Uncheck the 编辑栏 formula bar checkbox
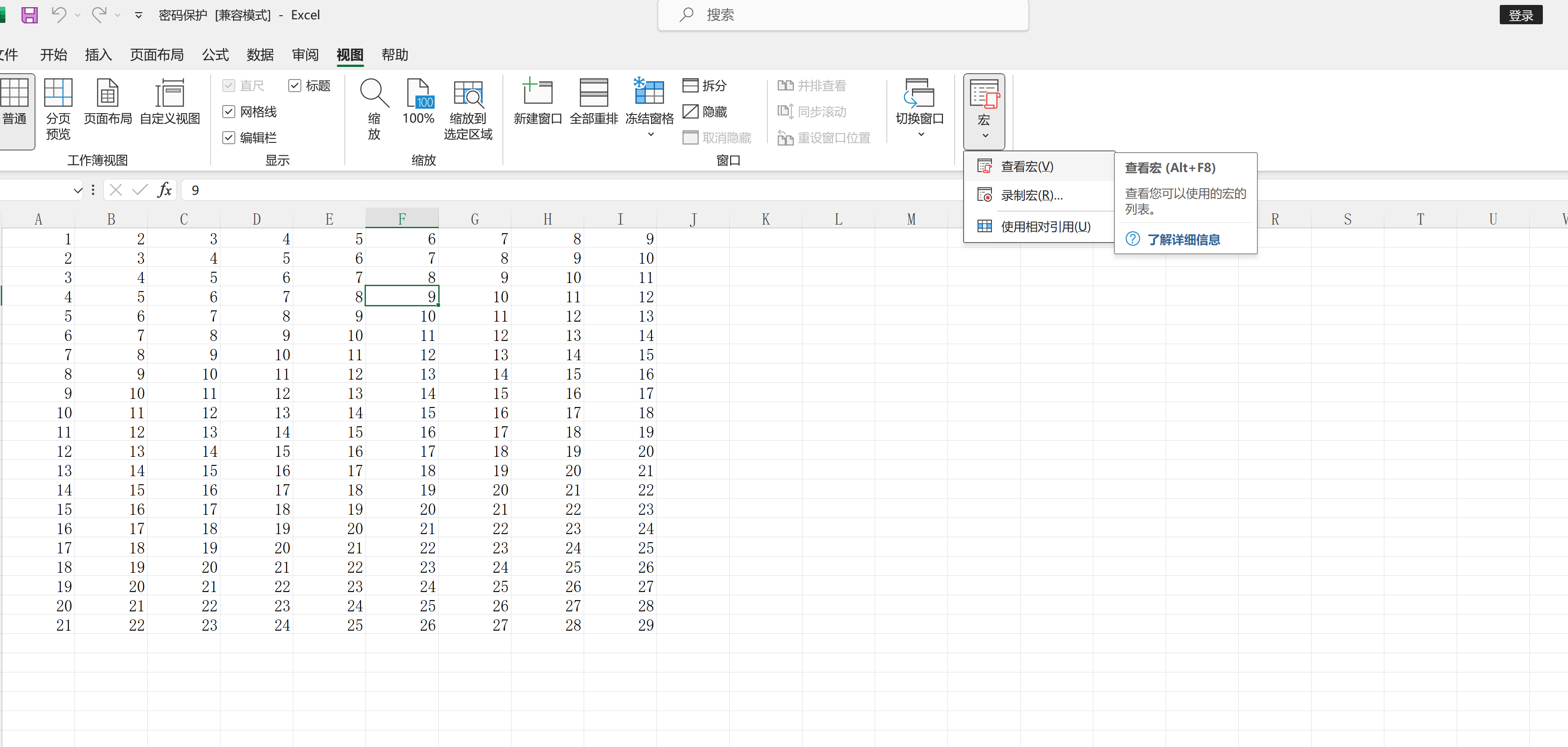Screen dimensions: 1568x747 click(x=229, y=137)
